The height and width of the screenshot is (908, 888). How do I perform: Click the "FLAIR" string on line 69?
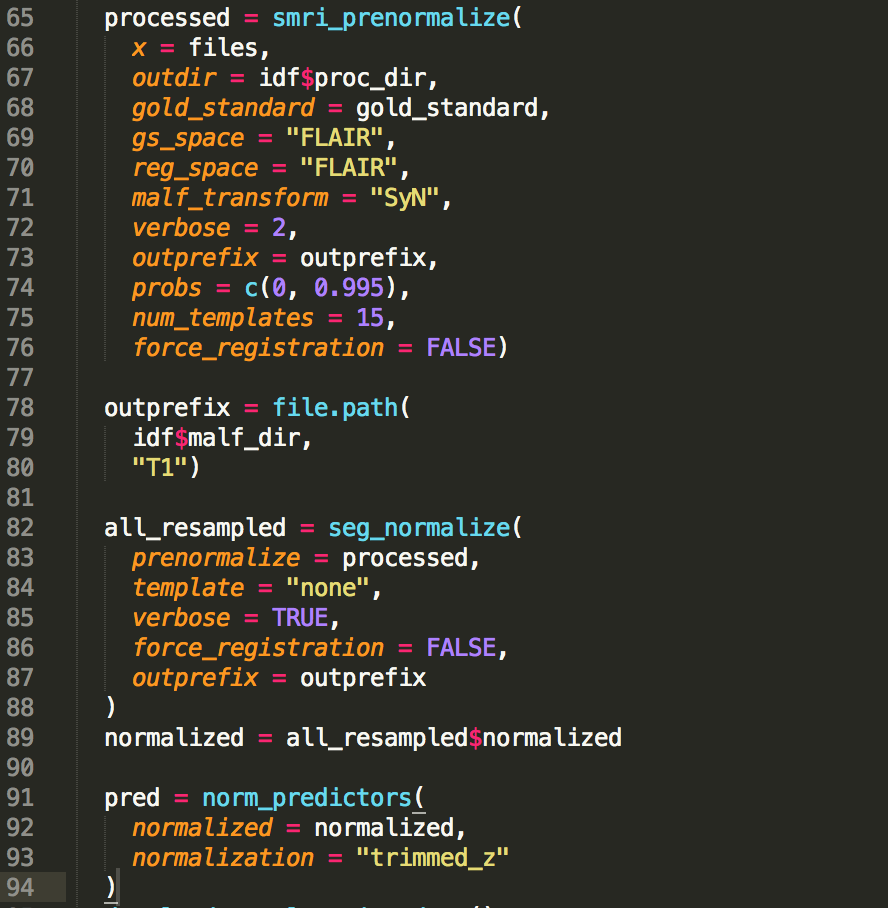[335, 138]
